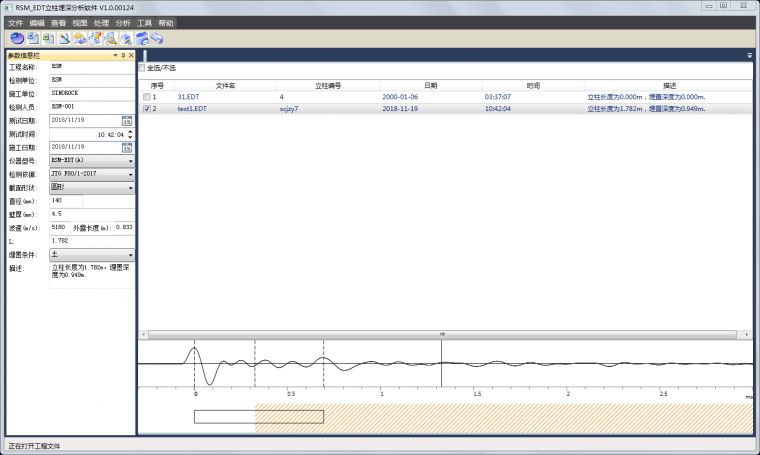Click the last toolbar icon with blue arrow

(158, 39)
